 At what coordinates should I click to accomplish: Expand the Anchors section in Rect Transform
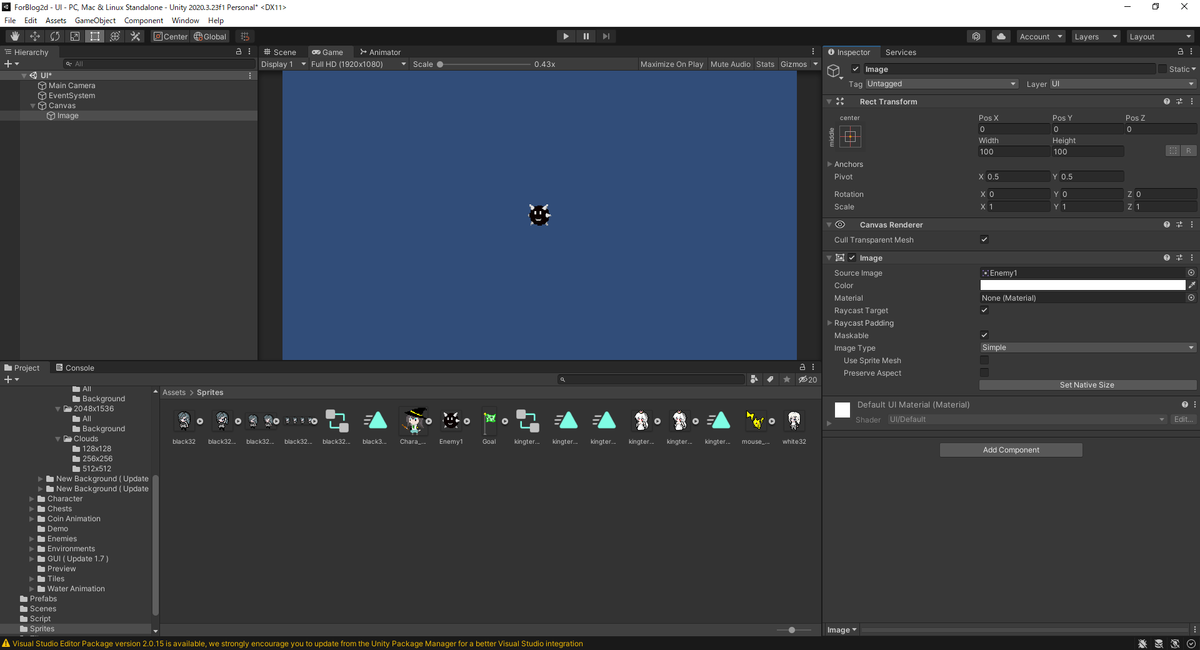coord(829,163)
